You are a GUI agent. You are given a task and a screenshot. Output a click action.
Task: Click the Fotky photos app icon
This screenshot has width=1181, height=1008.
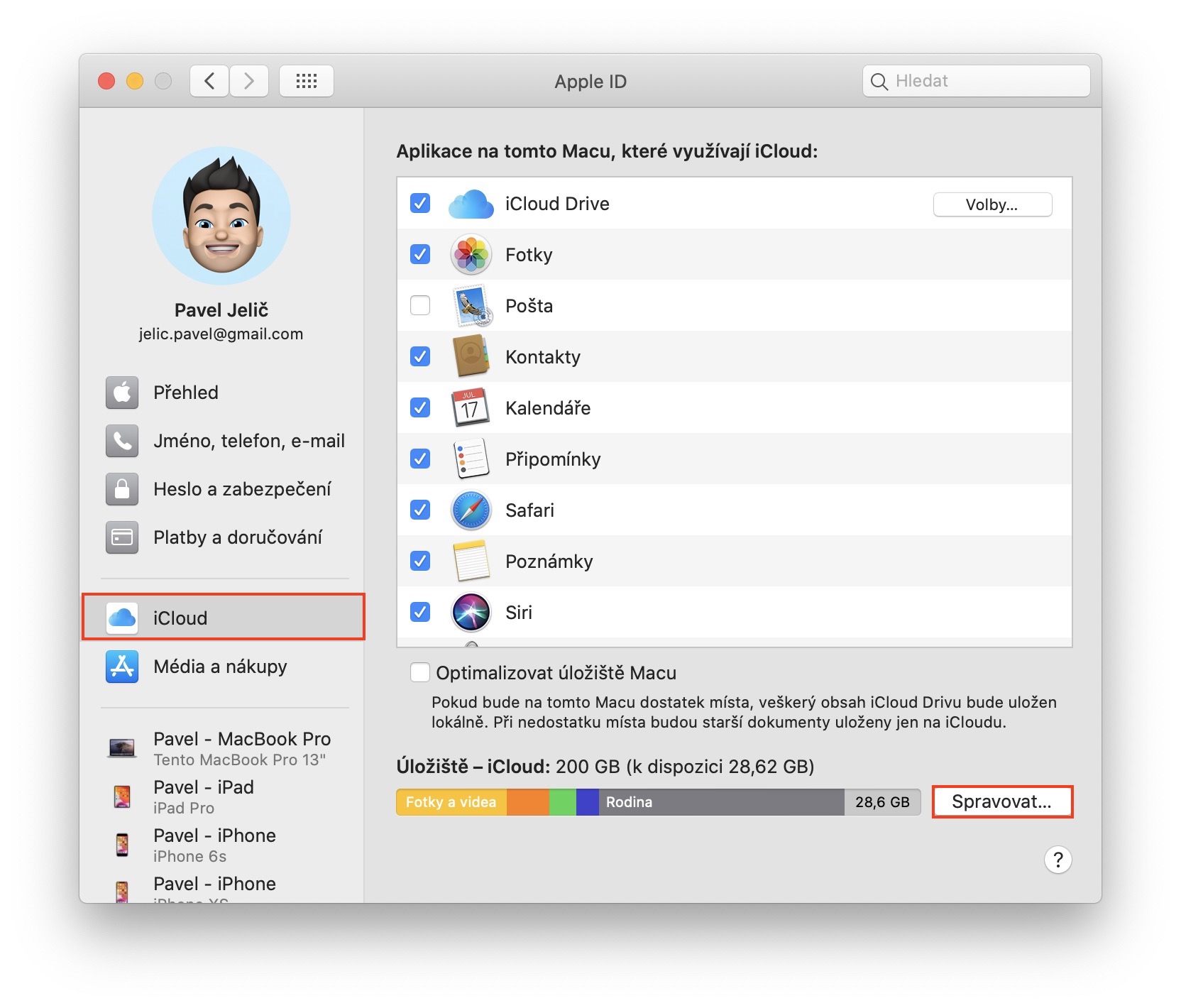[471, 255]
